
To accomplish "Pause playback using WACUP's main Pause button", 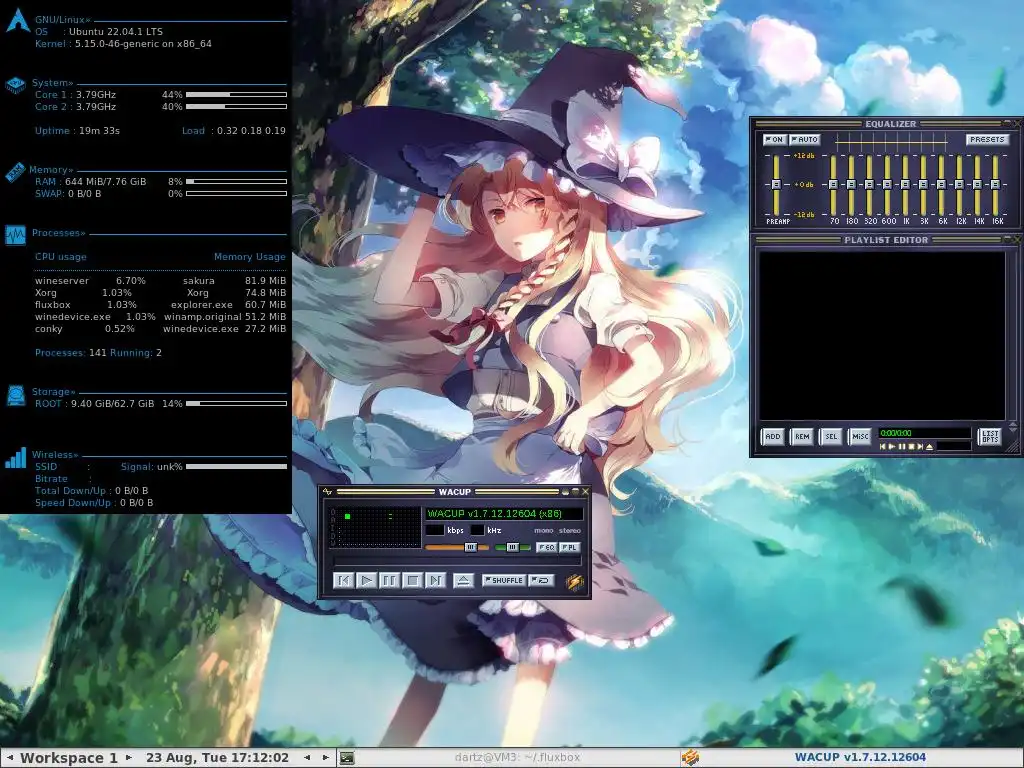I will coord(389,580).
